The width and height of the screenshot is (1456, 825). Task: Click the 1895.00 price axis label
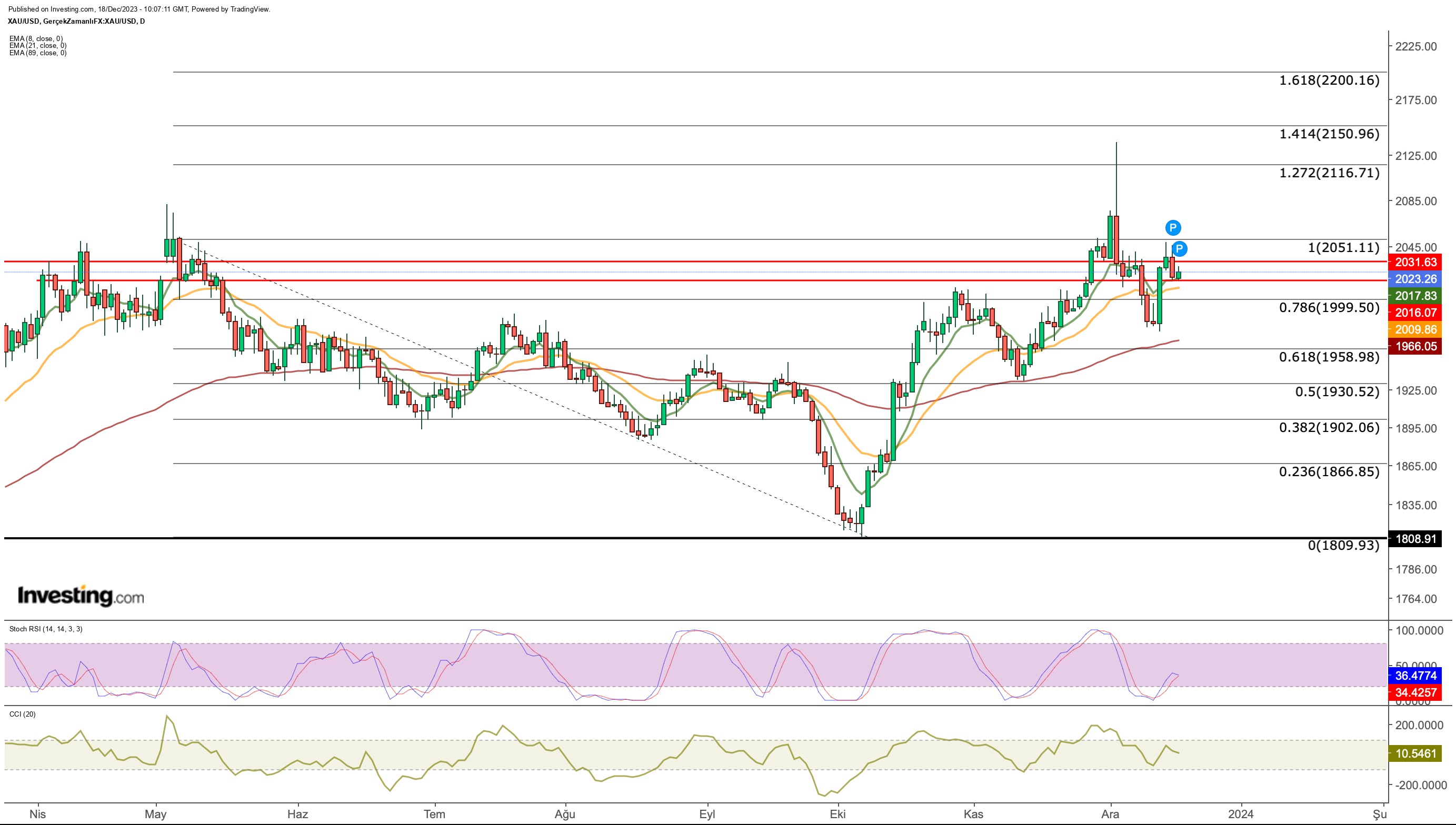(x=1417, y=428)
